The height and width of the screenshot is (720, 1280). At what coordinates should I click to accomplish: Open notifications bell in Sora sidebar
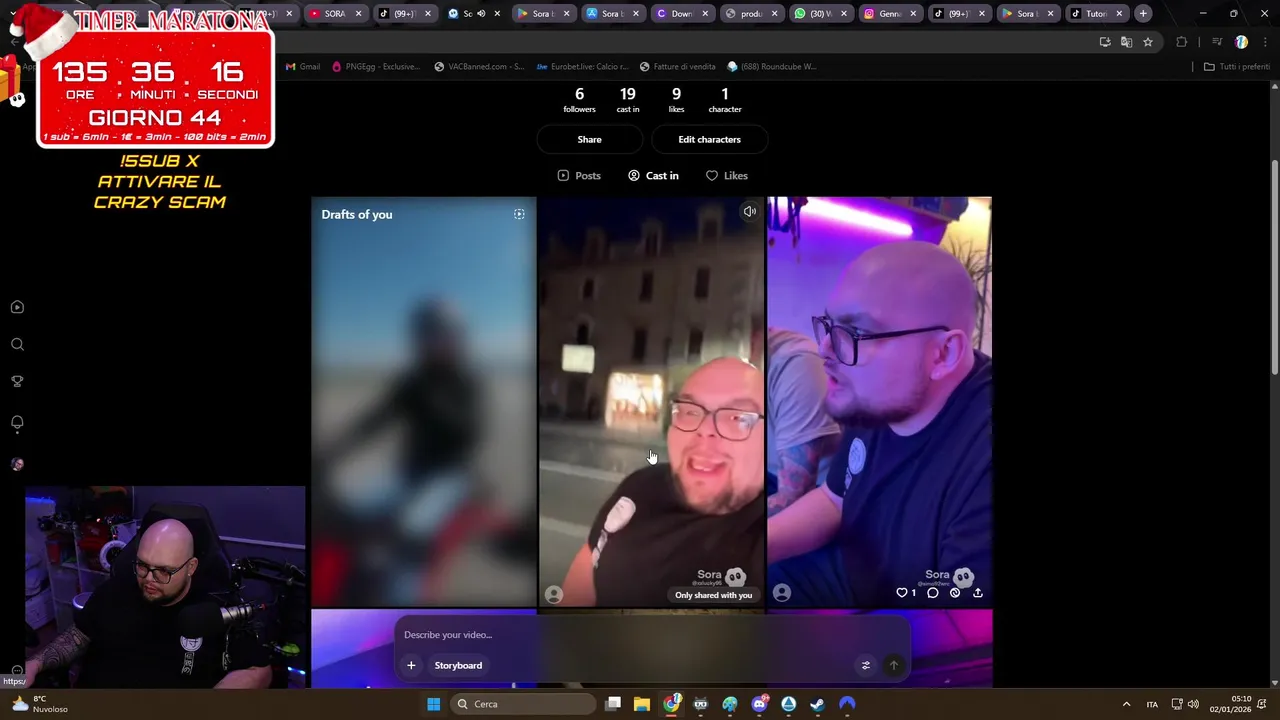pyautogui.click(x=17, y=422)
